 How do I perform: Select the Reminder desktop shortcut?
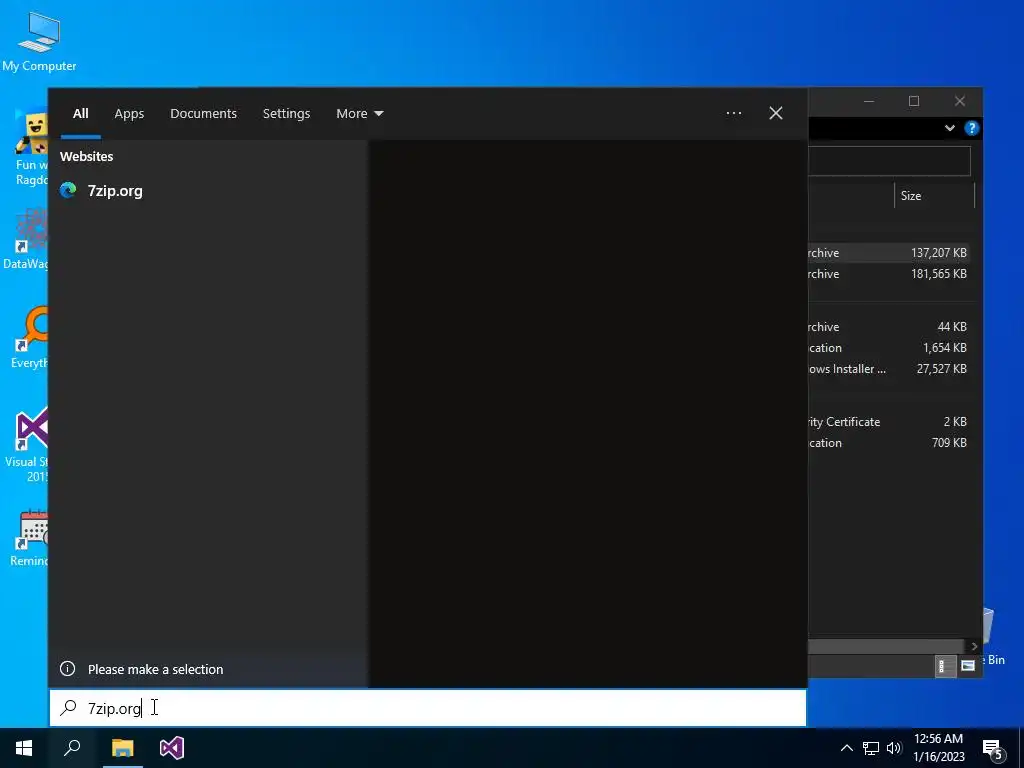(29, 538)
